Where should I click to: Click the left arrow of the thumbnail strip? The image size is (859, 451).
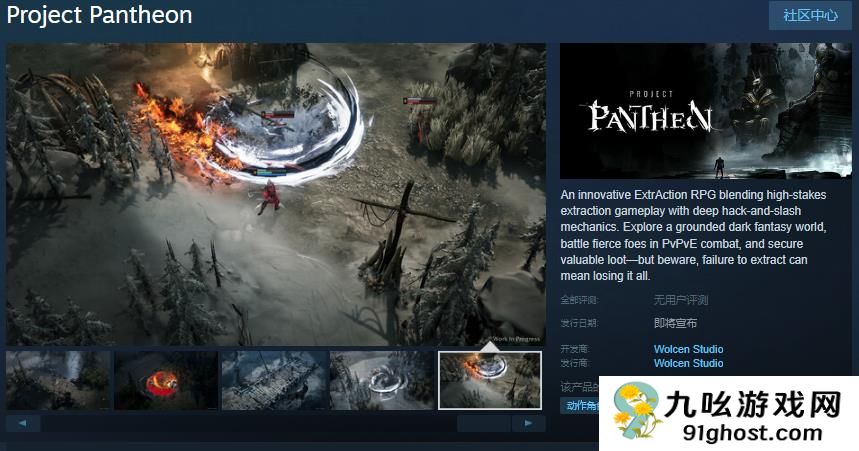[23, 423]
